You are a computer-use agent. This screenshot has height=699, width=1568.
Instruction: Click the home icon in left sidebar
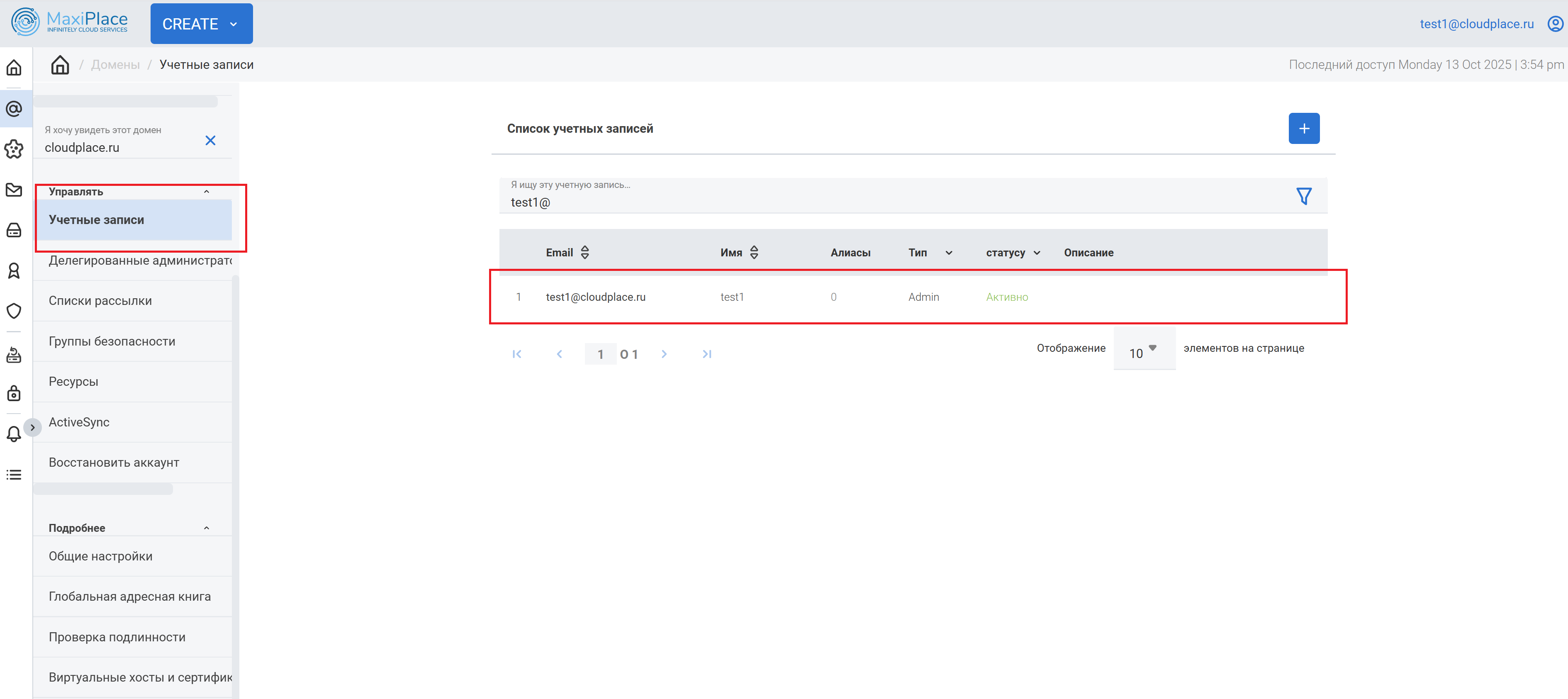pos(14,68)
